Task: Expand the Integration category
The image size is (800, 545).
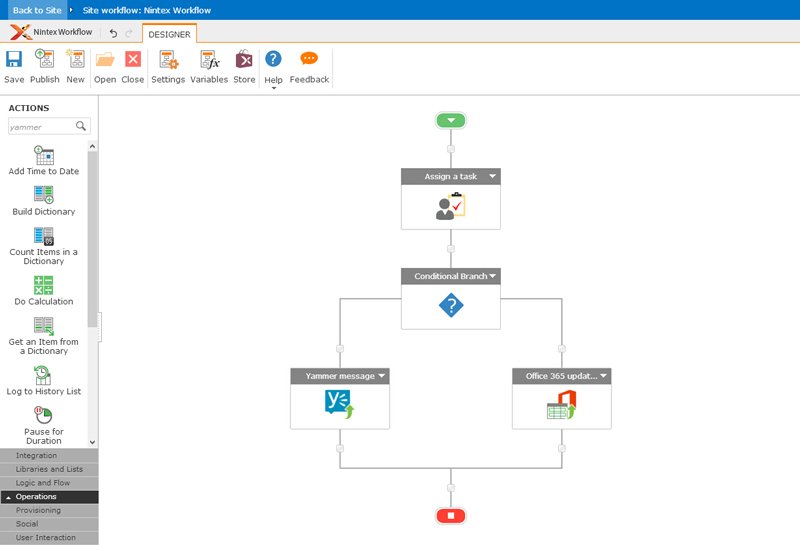Action: (49, 455)
